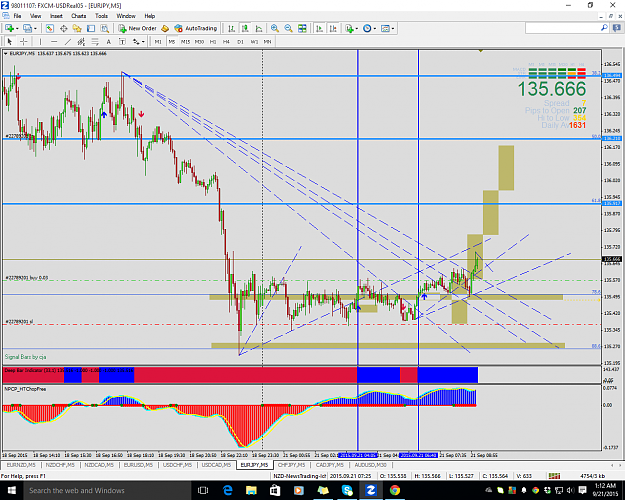The height and width of the screenshot is (500, 625).
Task: Switch to the EURNZD,M5 chart tab
Action: click(21, 465)
